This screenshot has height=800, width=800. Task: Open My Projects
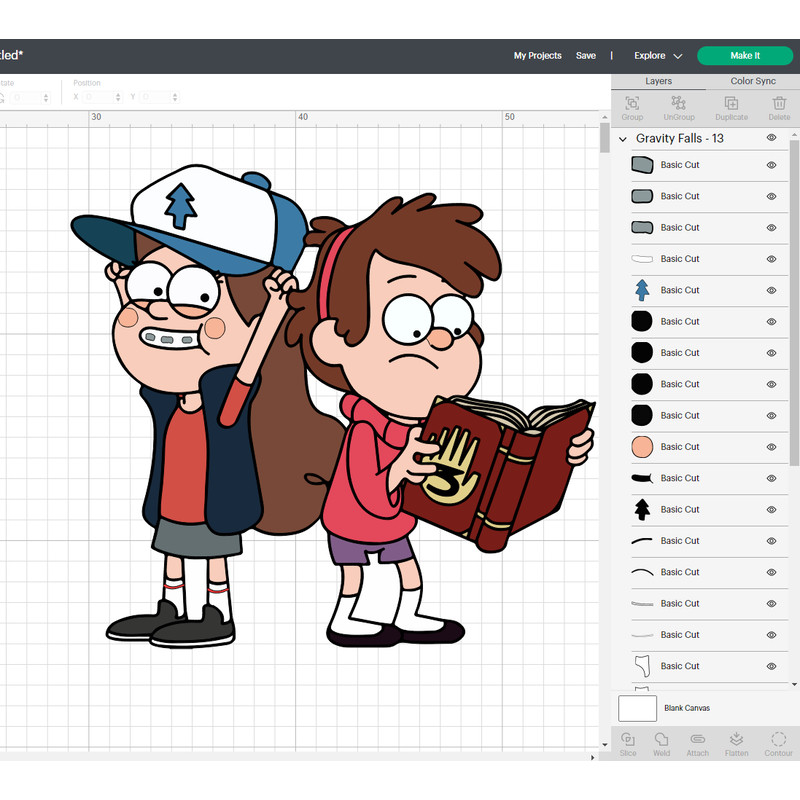pos(537,56)
